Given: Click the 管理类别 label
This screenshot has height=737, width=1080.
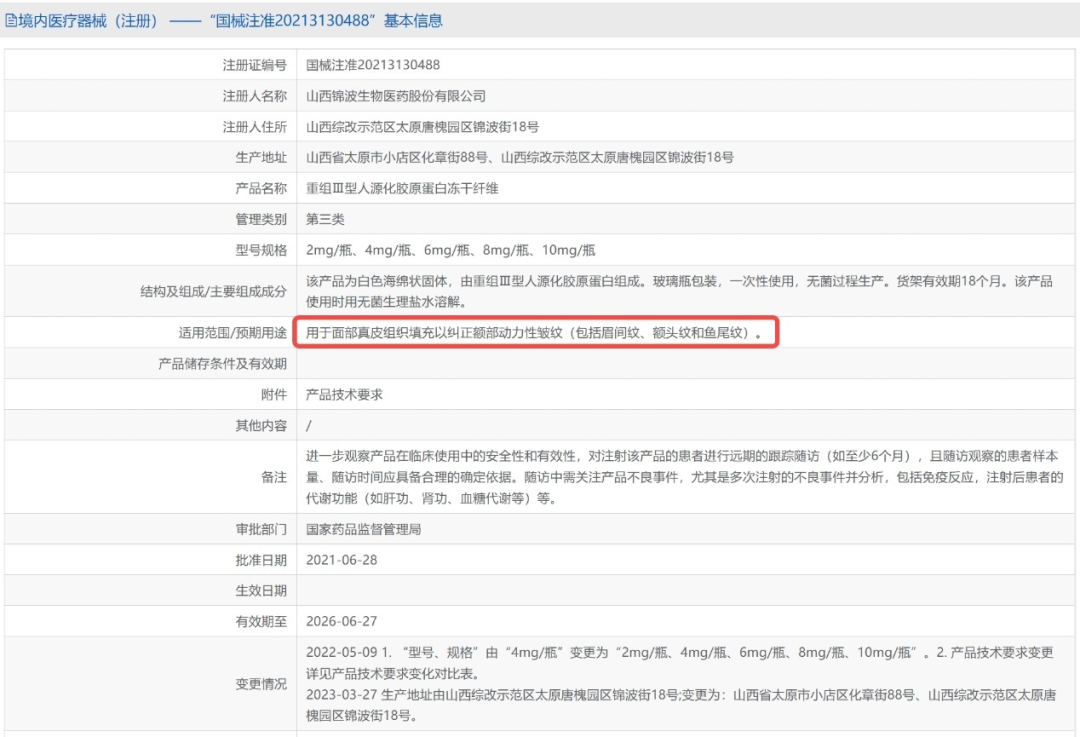Looking at the screenshot, I should tap(261, 219).
